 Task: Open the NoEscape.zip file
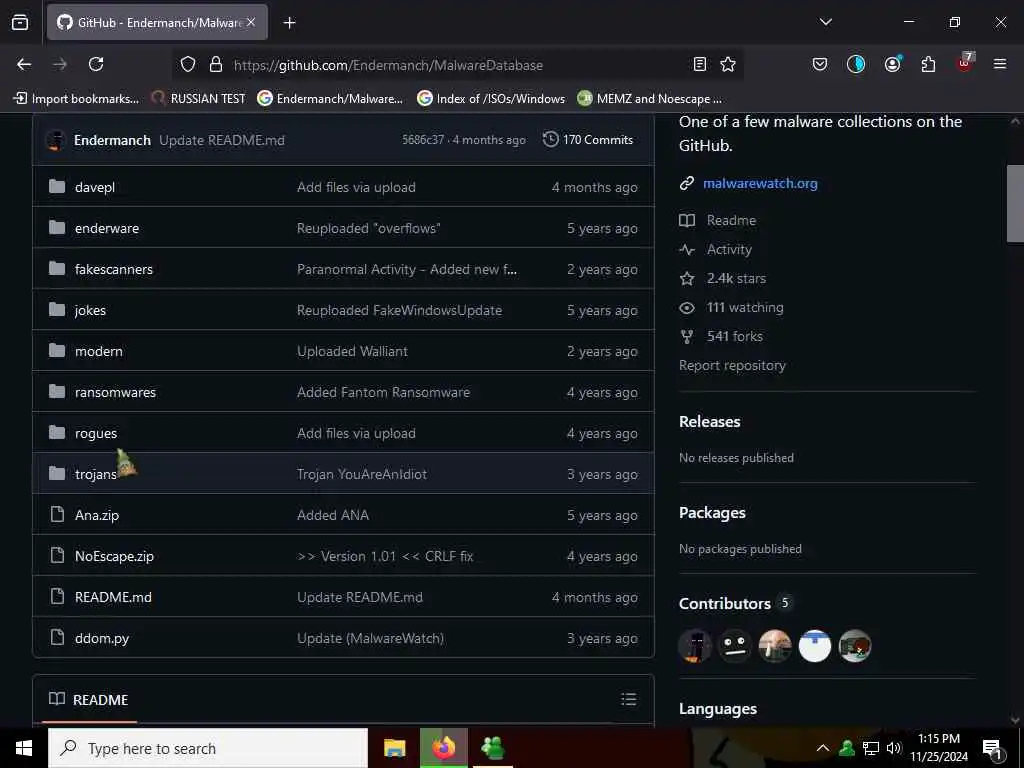[114, 556]
